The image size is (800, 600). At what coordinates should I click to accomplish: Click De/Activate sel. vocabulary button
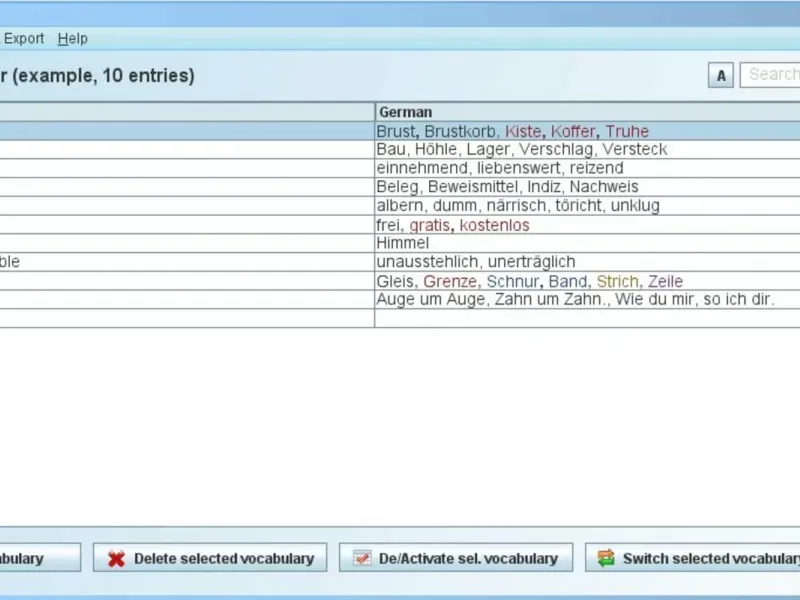(456, 558)
